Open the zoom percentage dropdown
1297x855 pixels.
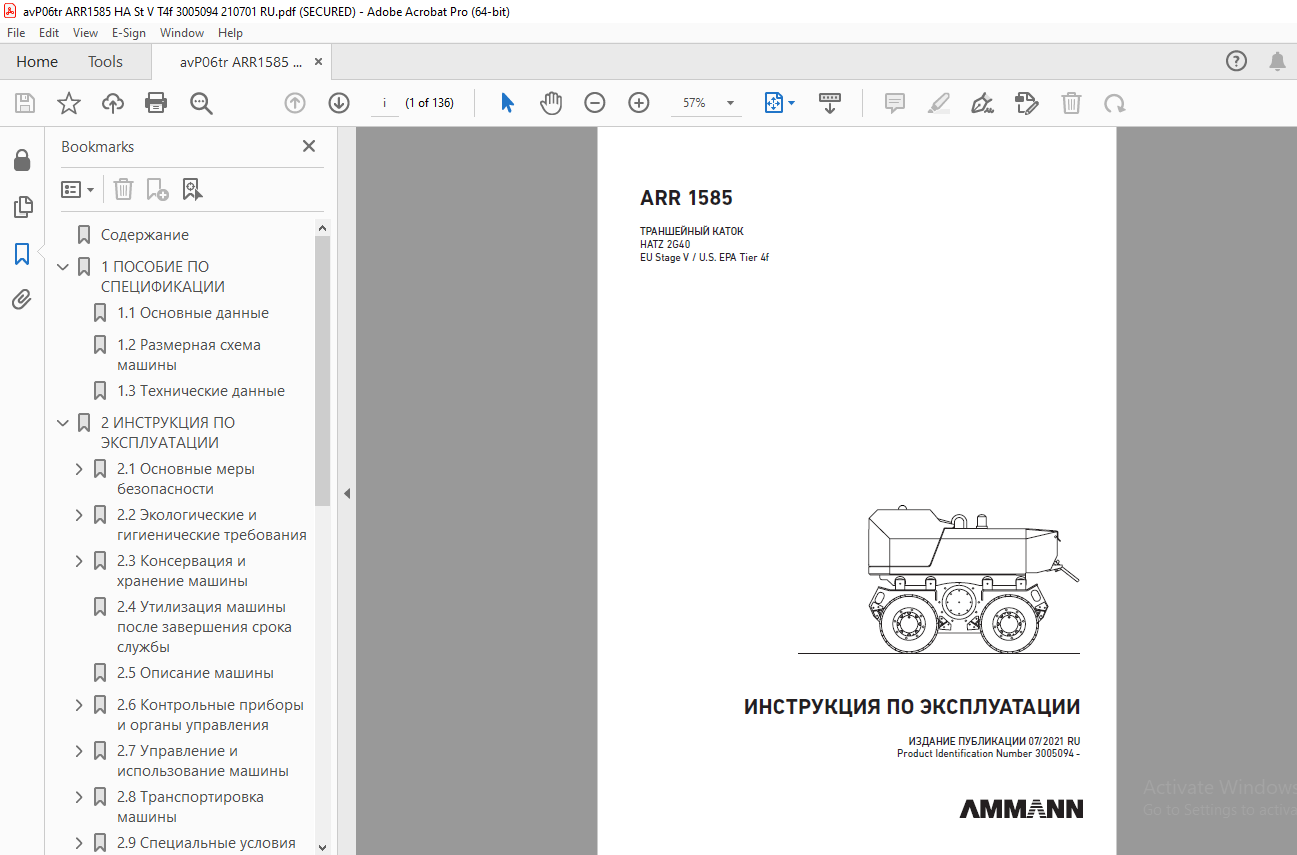coord(731,103)
